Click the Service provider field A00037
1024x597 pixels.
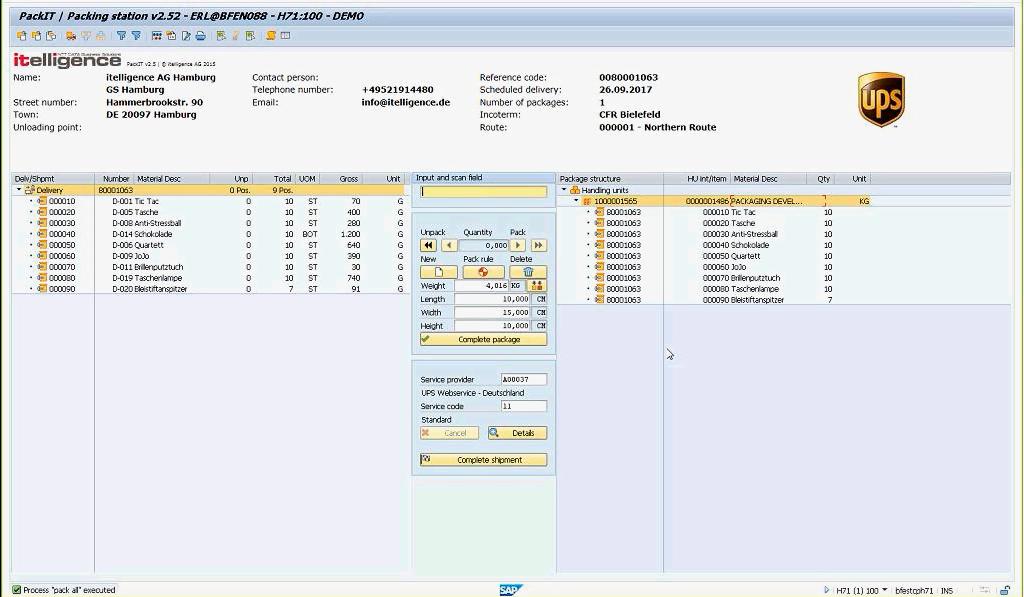pos(524,379)
